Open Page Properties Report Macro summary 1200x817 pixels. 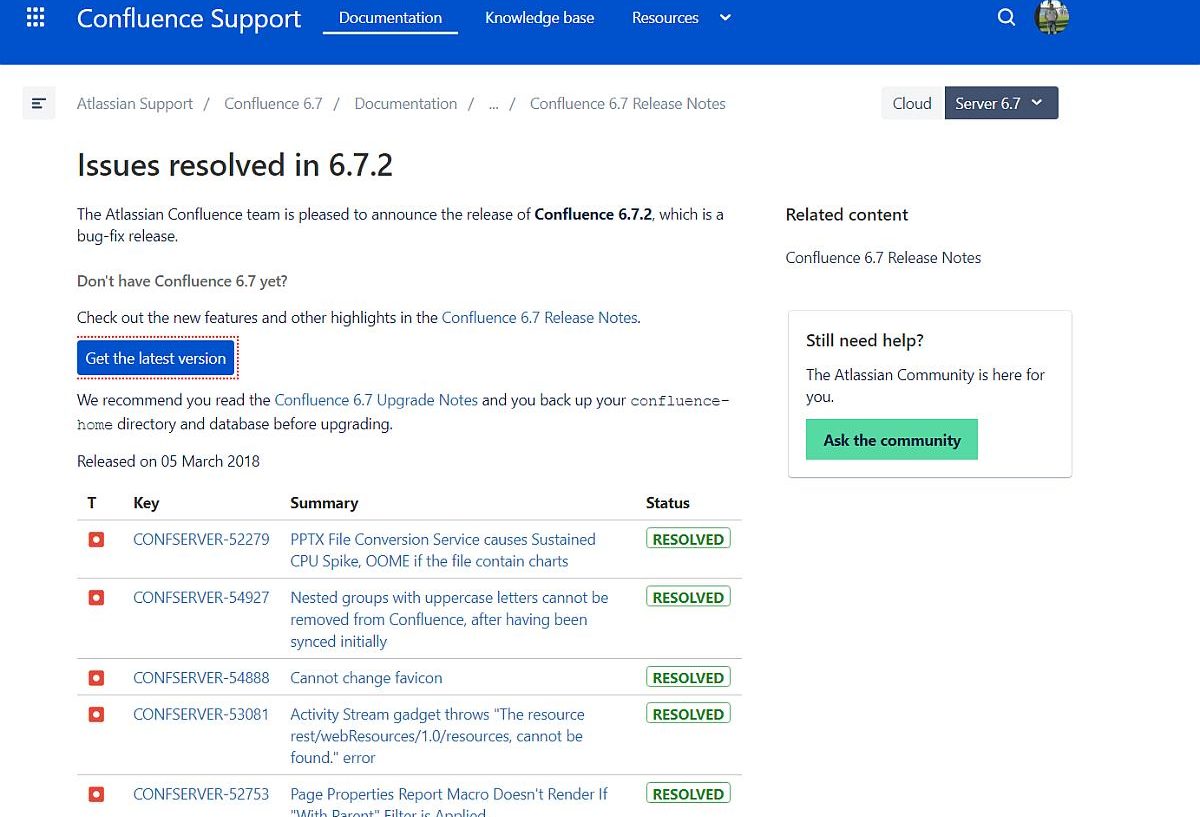click(x=449, y=802)
